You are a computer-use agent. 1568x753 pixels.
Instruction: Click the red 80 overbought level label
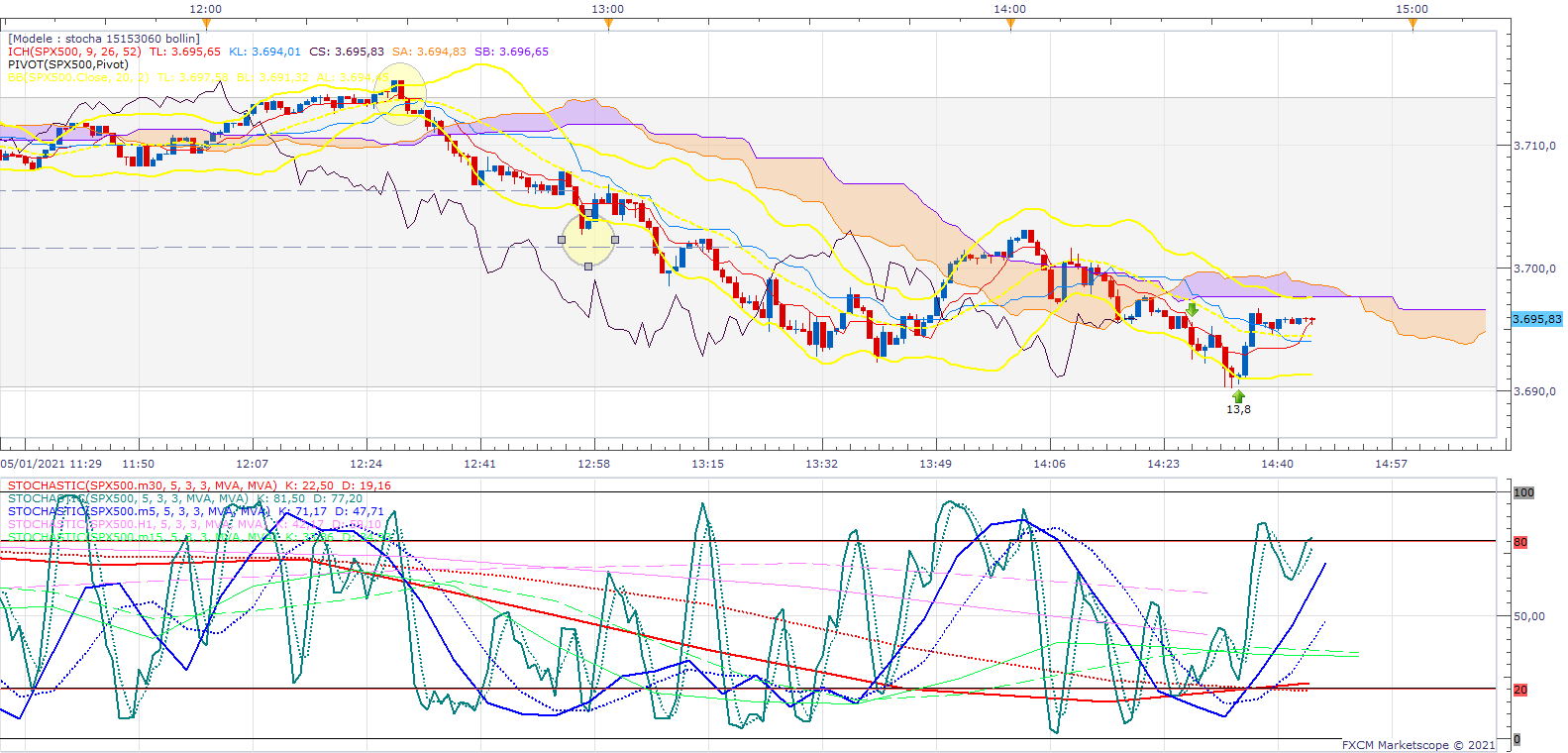pos(1520,542)
